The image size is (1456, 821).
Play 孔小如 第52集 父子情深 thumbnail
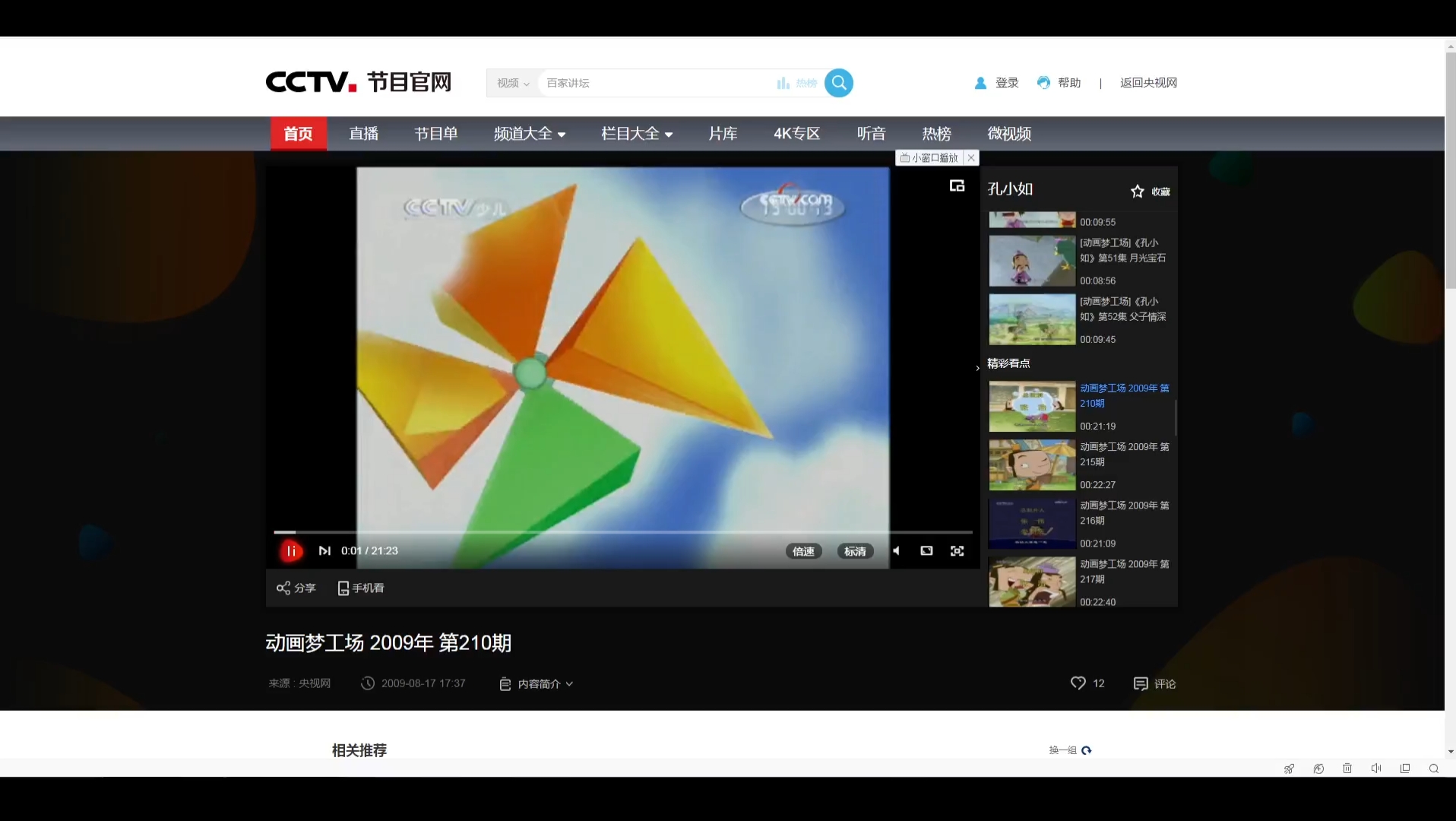pos(1032,319)
